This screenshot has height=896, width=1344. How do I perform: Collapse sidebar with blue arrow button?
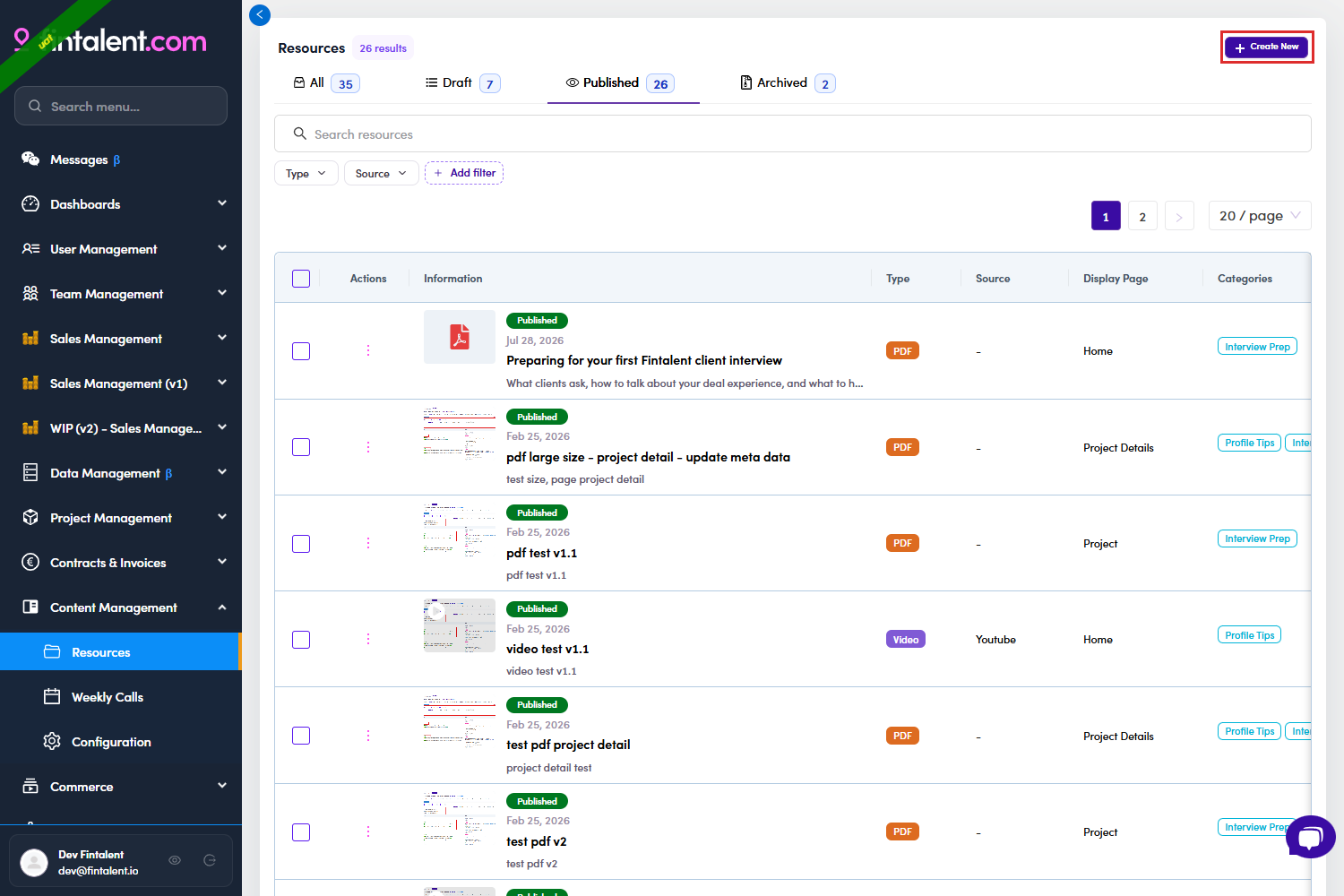(260, 14)
